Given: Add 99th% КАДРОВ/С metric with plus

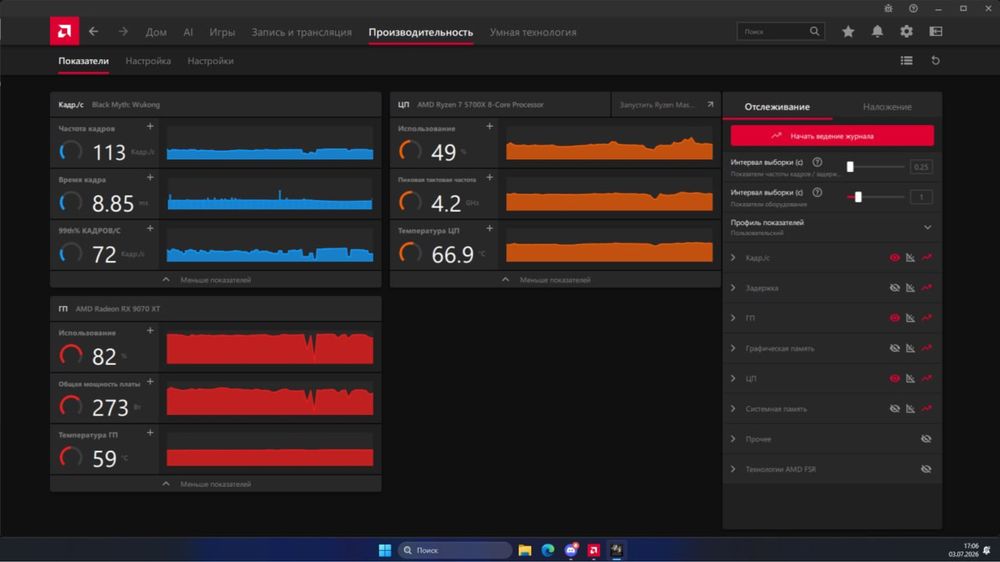Looking at the screenshot, I should (x=150, y=228).
